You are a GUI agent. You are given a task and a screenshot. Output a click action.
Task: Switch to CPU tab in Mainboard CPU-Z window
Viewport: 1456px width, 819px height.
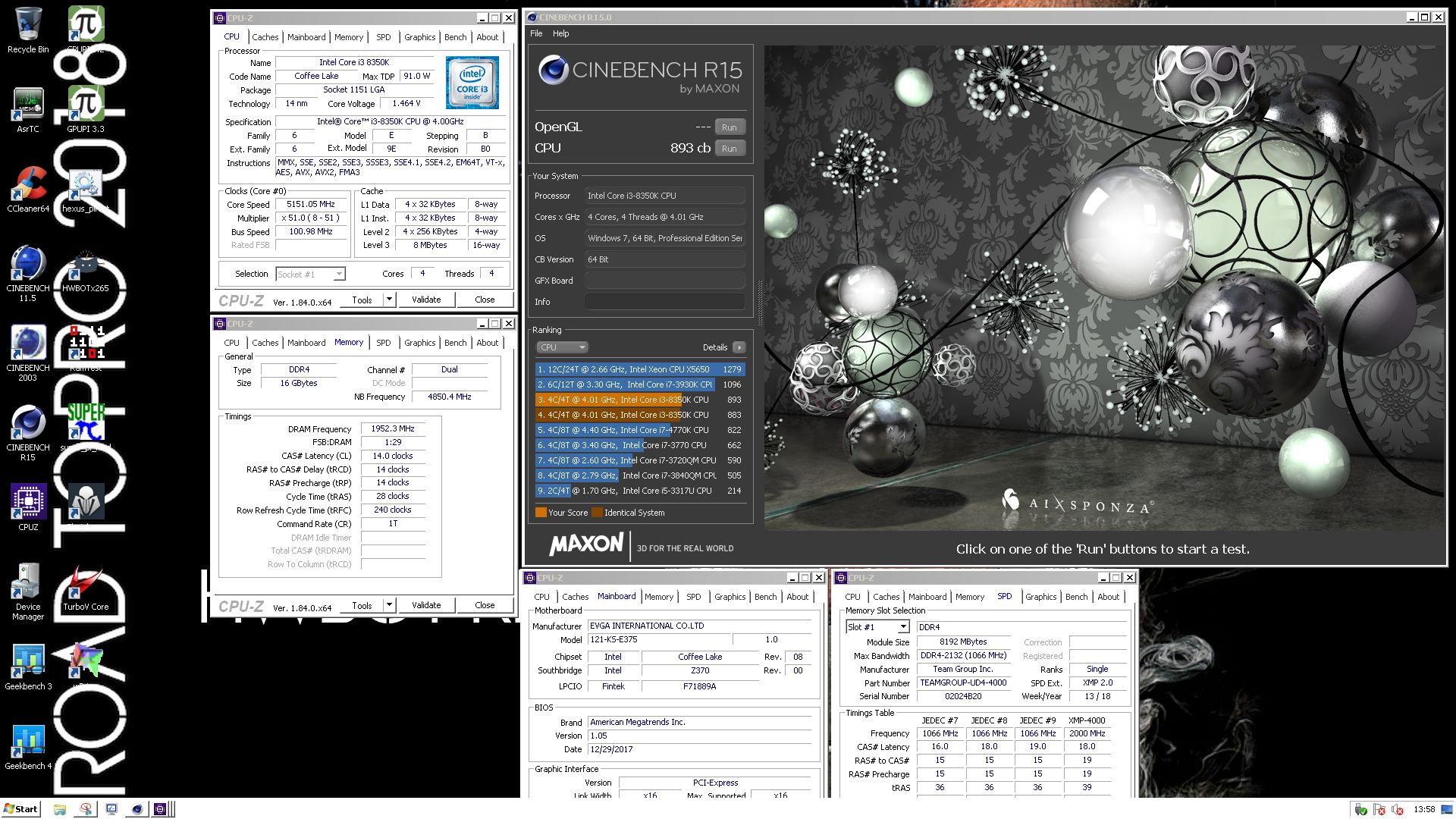pos(541,597)
